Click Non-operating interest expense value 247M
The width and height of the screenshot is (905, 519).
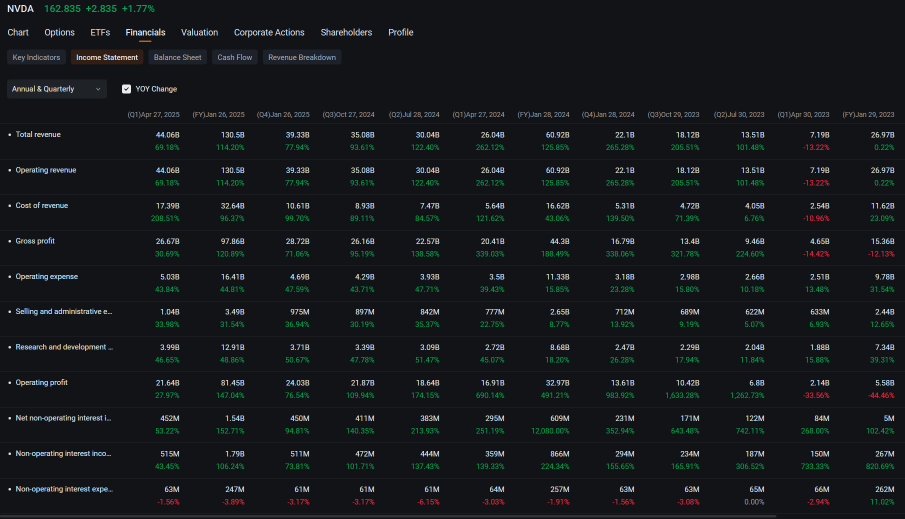pyautogui.click(x=234, y=490)
